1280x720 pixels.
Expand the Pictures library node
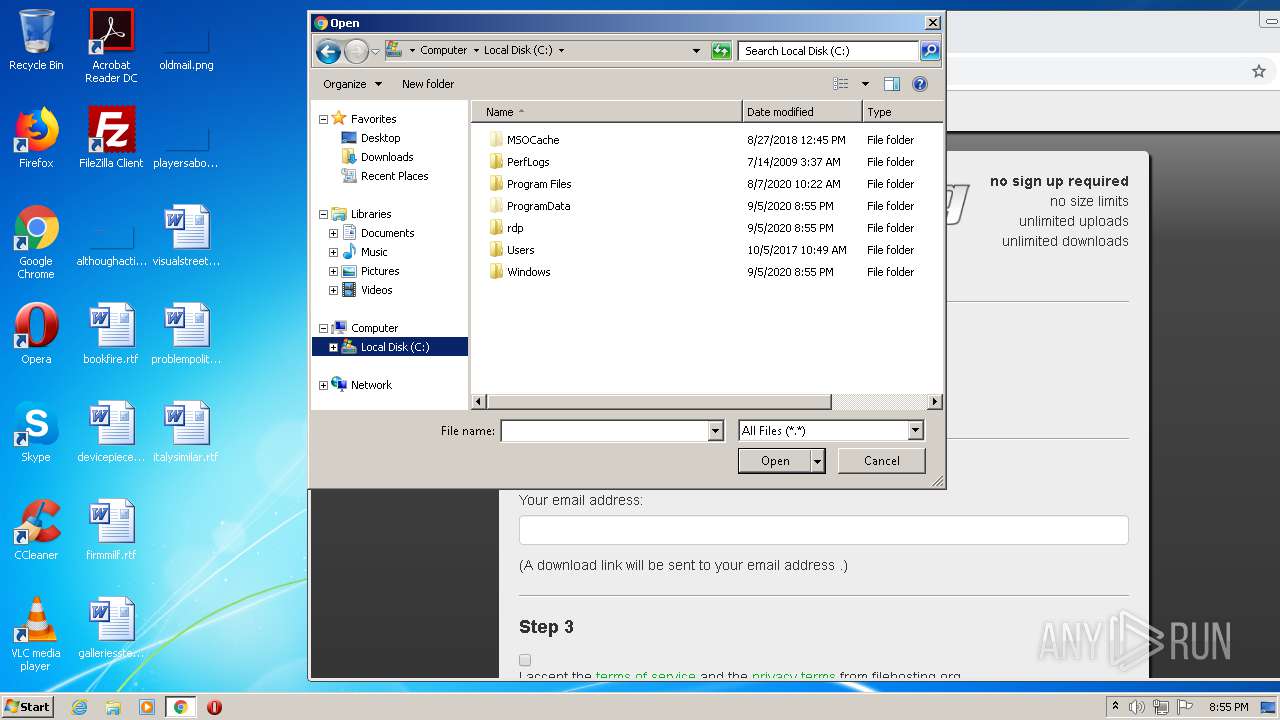click(334, 271)
